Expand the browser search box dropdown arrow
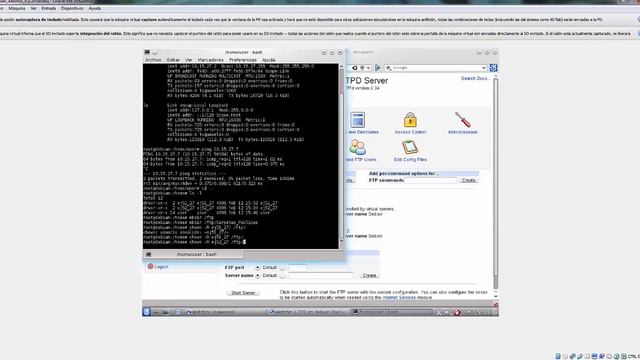640x360 pixels. point(484,68)
